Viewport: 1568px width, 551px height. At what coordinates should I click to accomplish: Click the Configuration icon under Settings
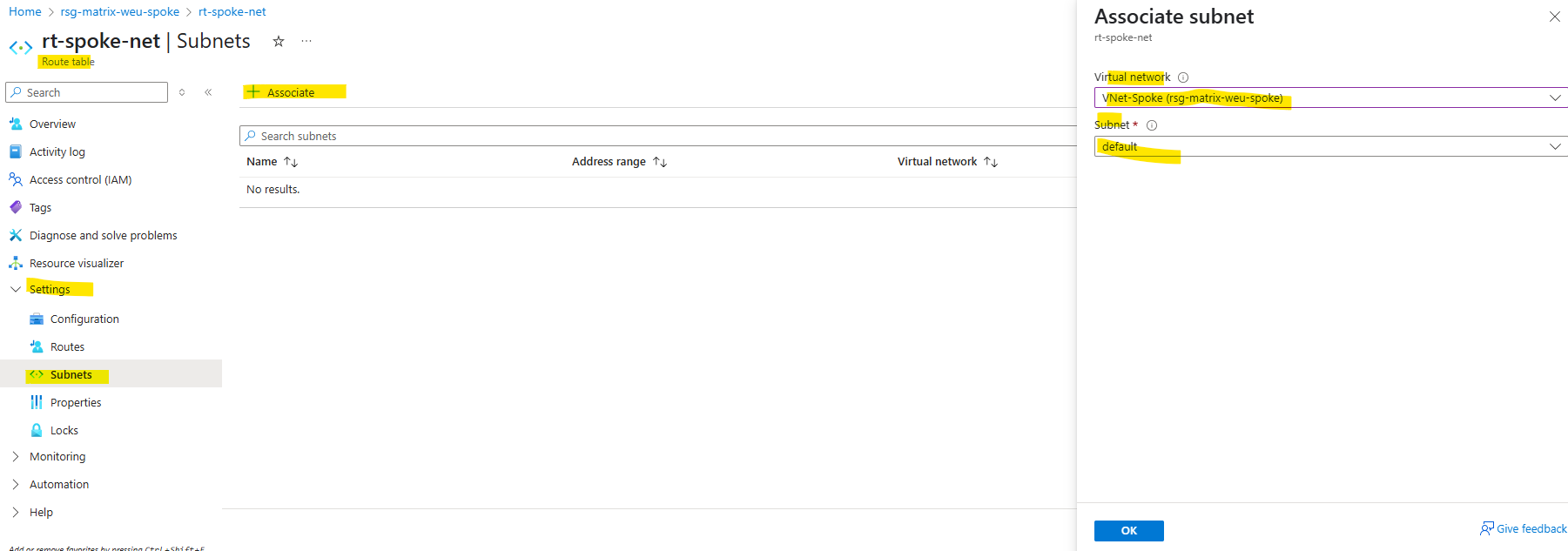[37, 319]
